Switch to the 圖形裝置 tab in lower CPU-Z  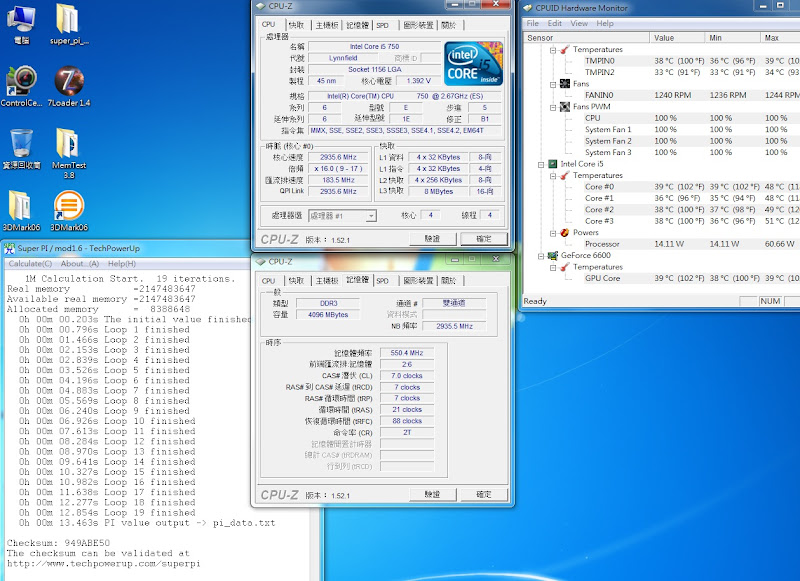point(418,281)
